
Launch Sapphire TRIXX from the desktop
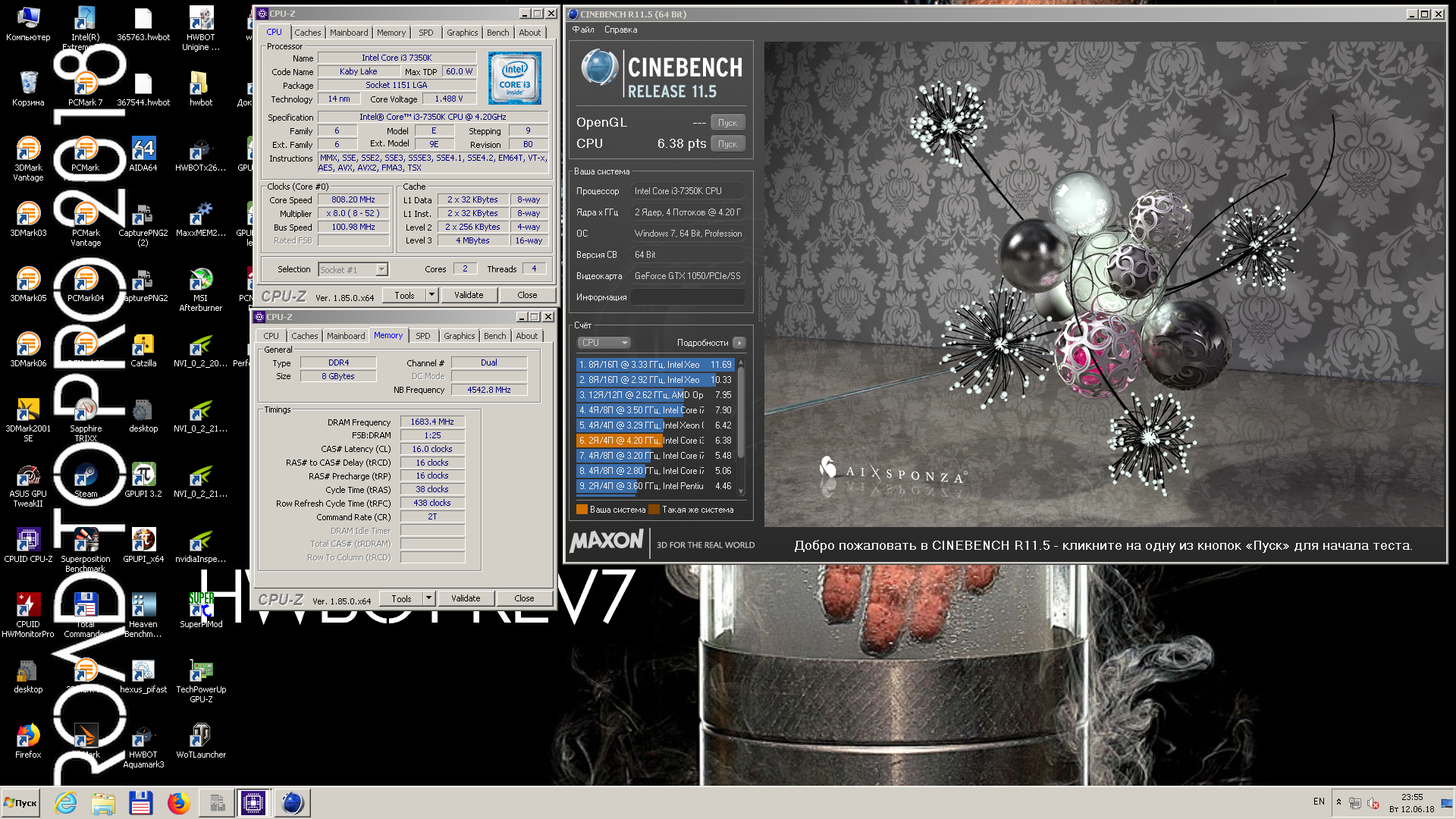[86, 419]
